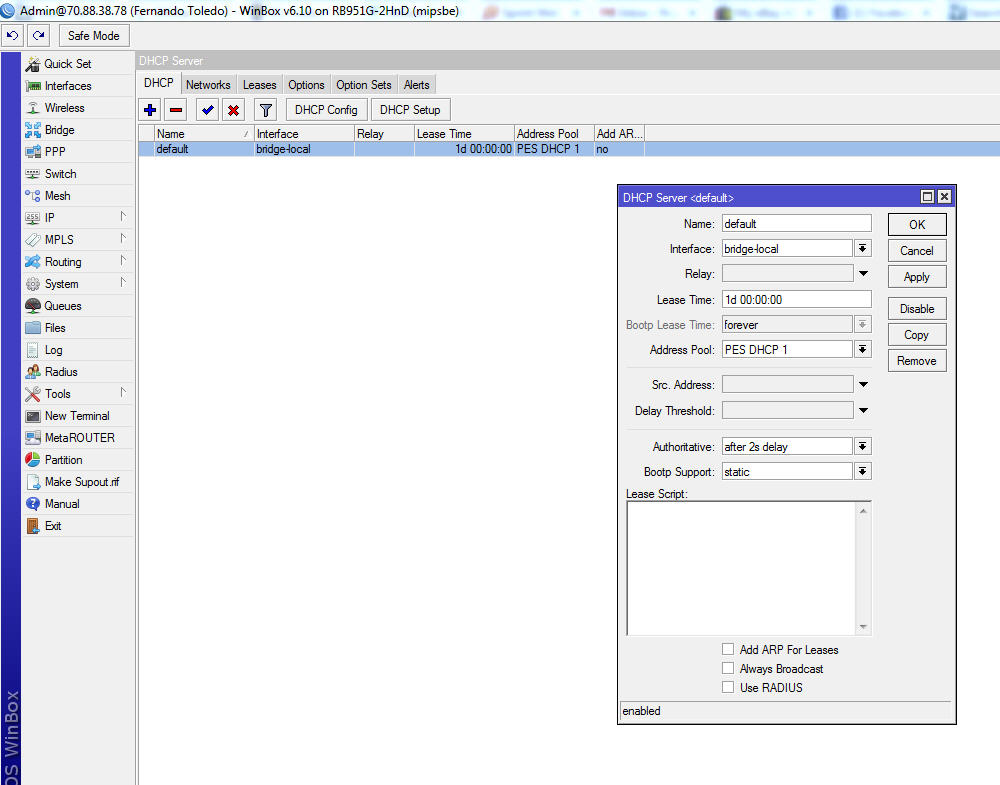Switch to the Networks tab

(x=208, y=85)
